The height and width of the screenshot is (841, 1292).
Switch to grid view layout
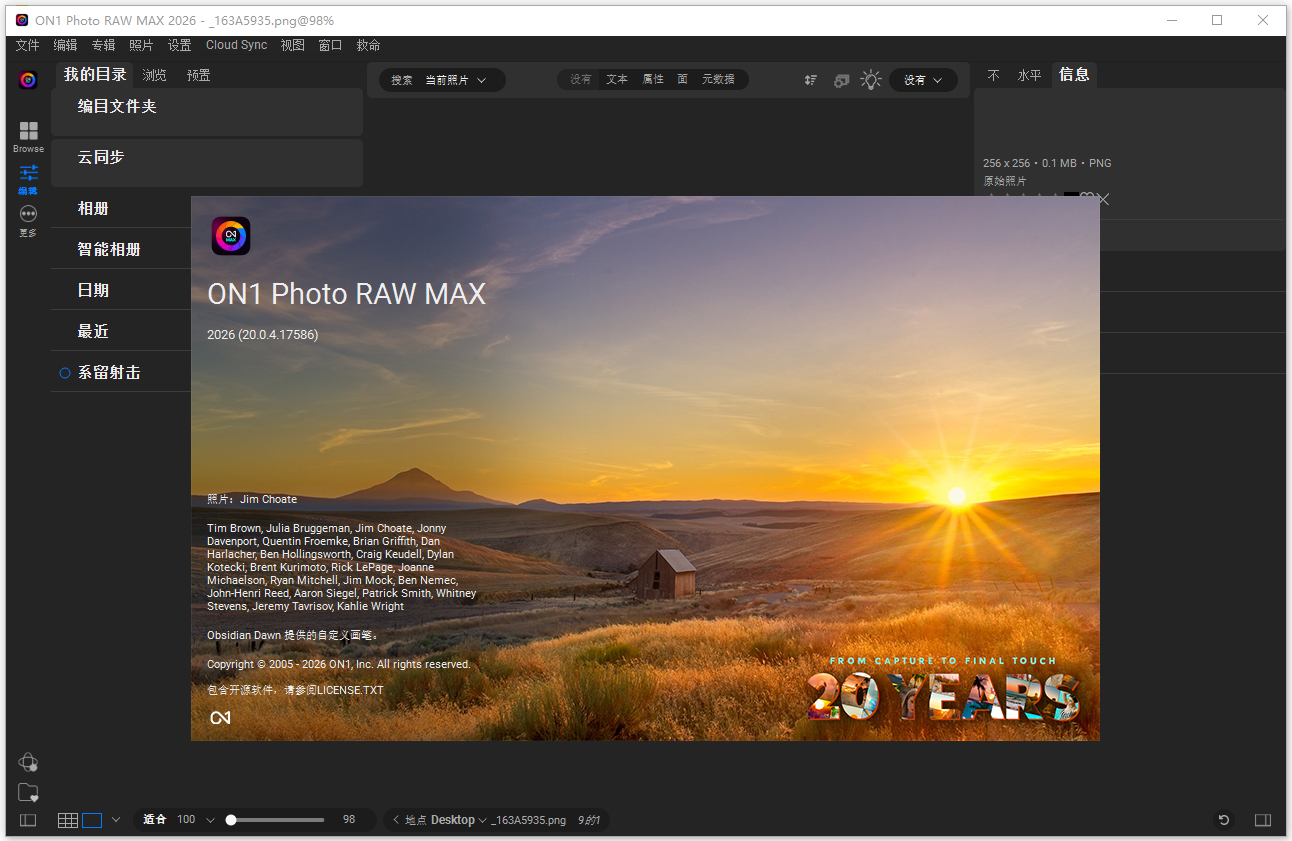(68, 820)
